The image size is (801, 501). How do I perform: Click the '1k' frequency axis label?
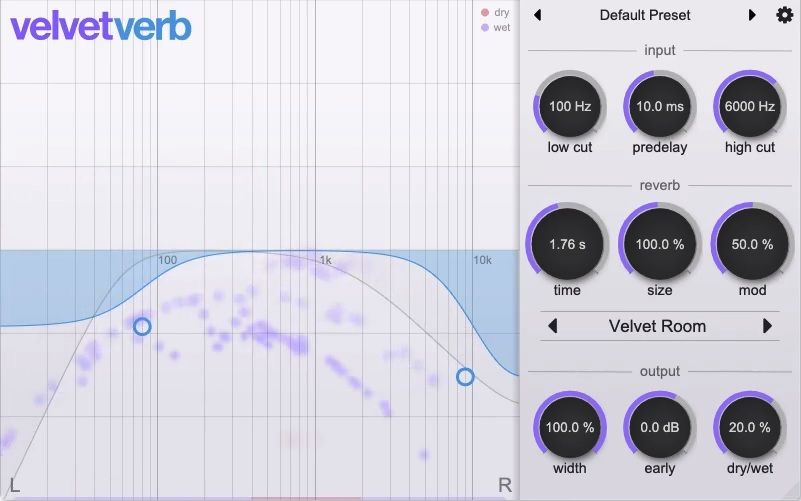pos(325,260)
